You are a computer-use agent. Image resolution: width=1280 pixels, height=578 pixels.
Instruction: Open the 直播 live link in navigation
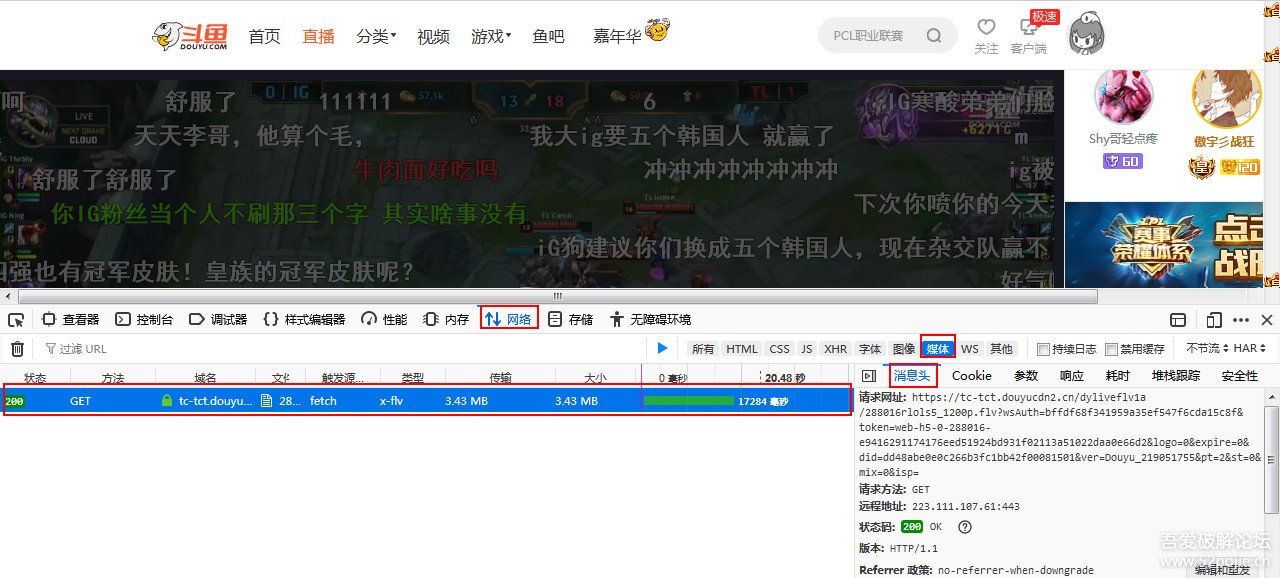318,35
